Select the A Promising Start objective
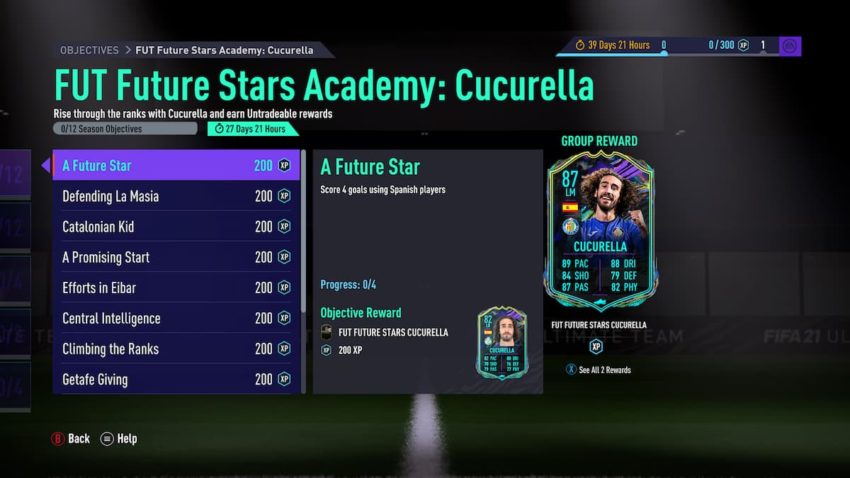This screenshot has height=478, width=850. coord(176,257)
